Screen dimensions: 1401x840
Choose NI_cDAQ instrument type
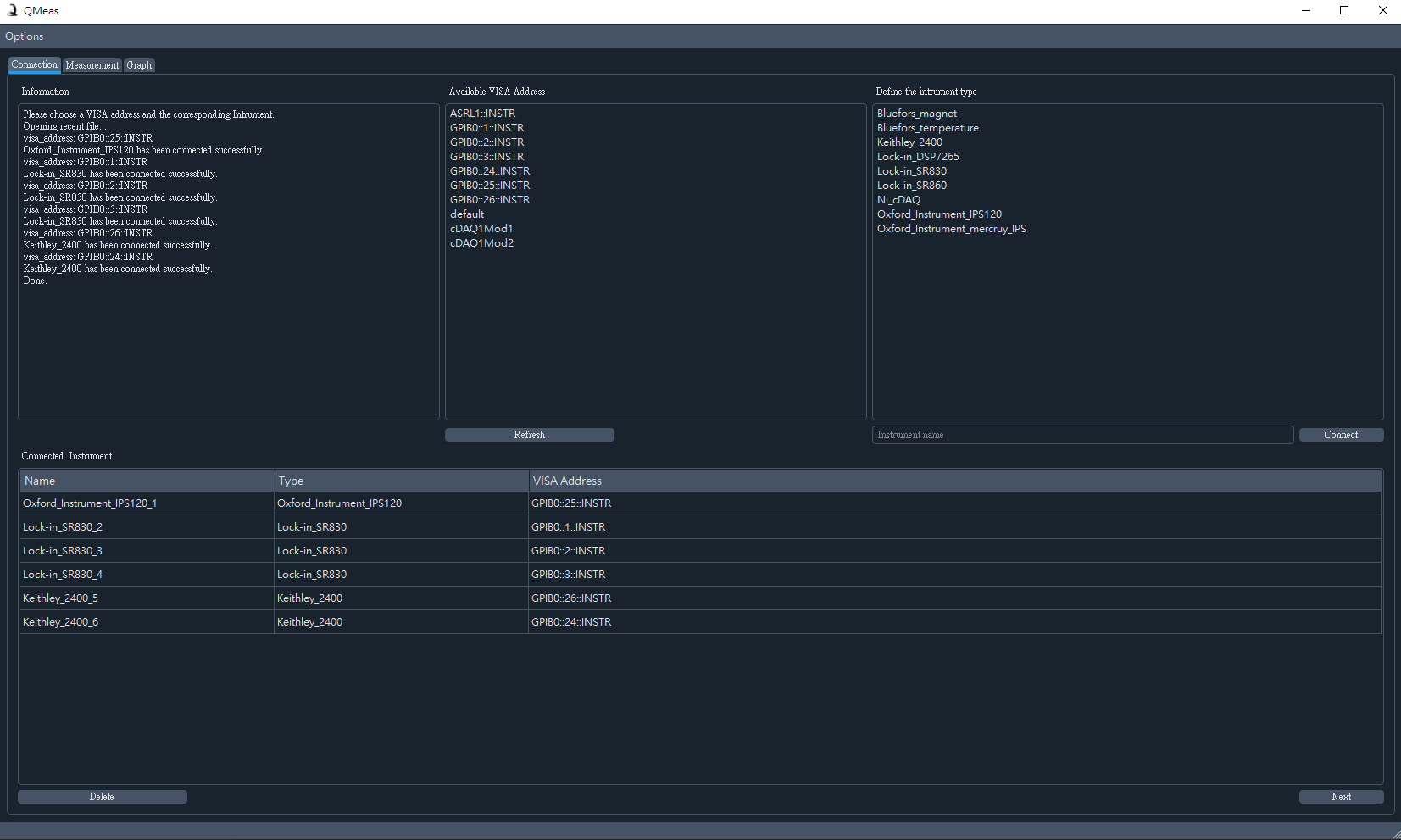(1127, 200)
